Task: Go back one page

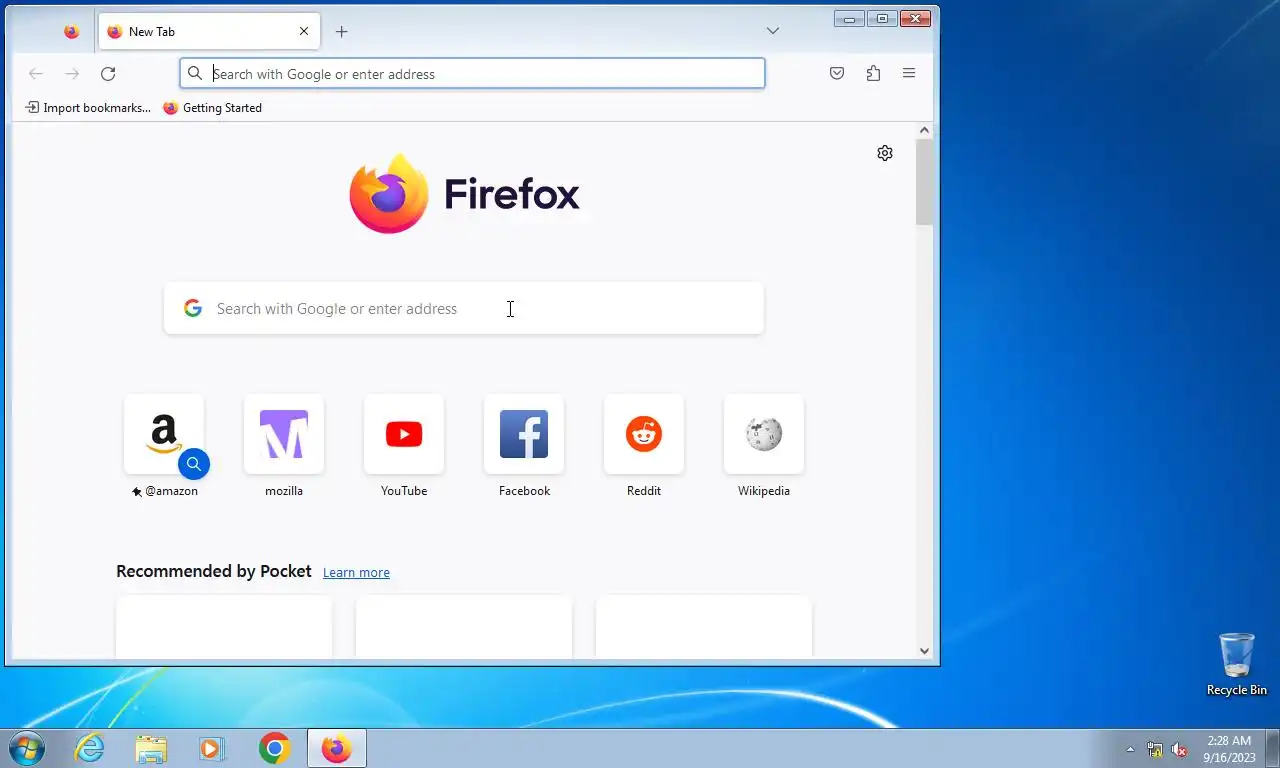Action: tap(36, 73)
